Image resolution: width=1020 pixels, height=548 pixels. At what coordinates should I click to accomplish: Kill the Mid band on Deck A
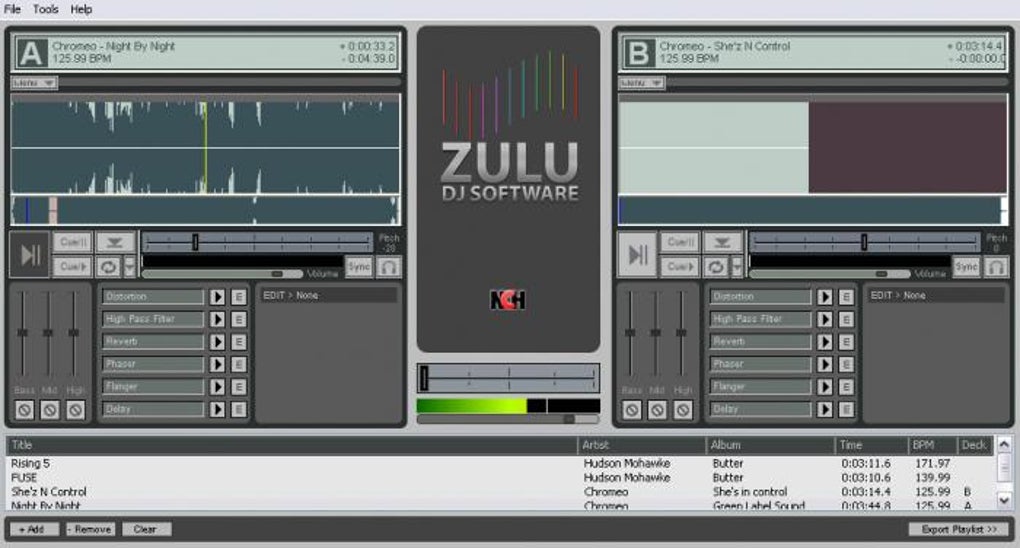(x=49, y=410)
